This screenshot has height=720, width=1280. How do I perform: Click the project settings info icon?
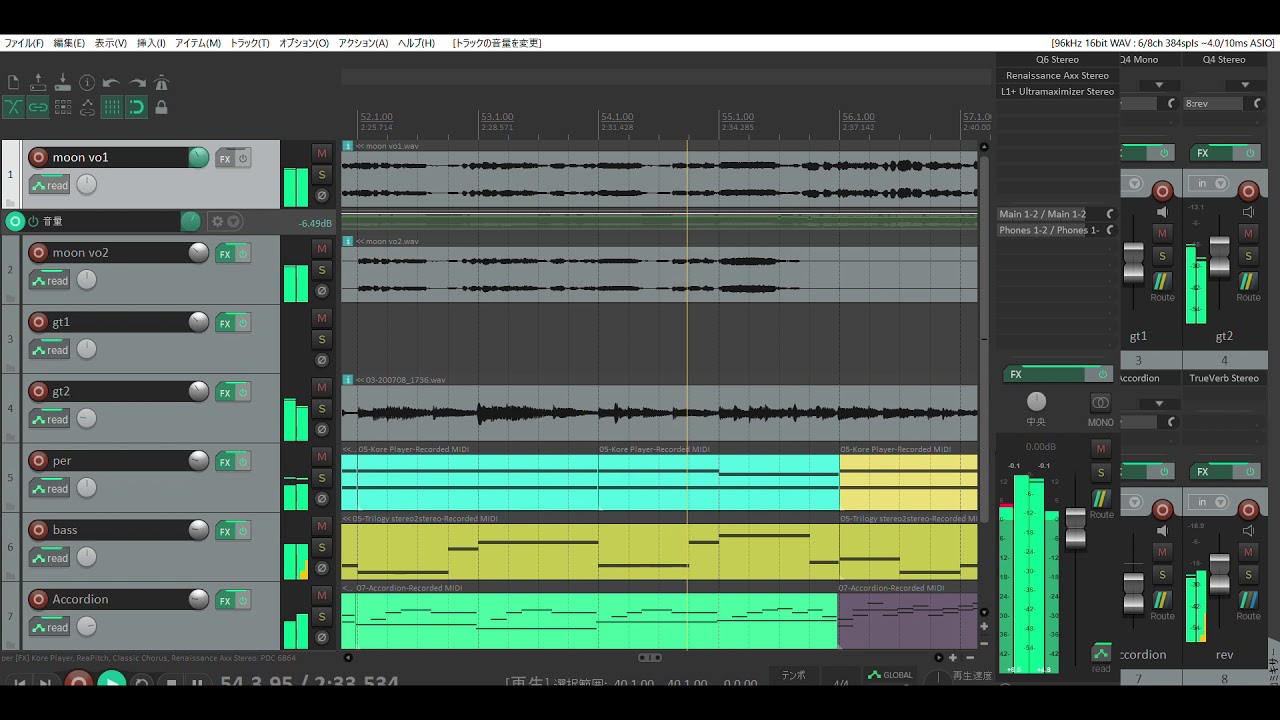87,83
